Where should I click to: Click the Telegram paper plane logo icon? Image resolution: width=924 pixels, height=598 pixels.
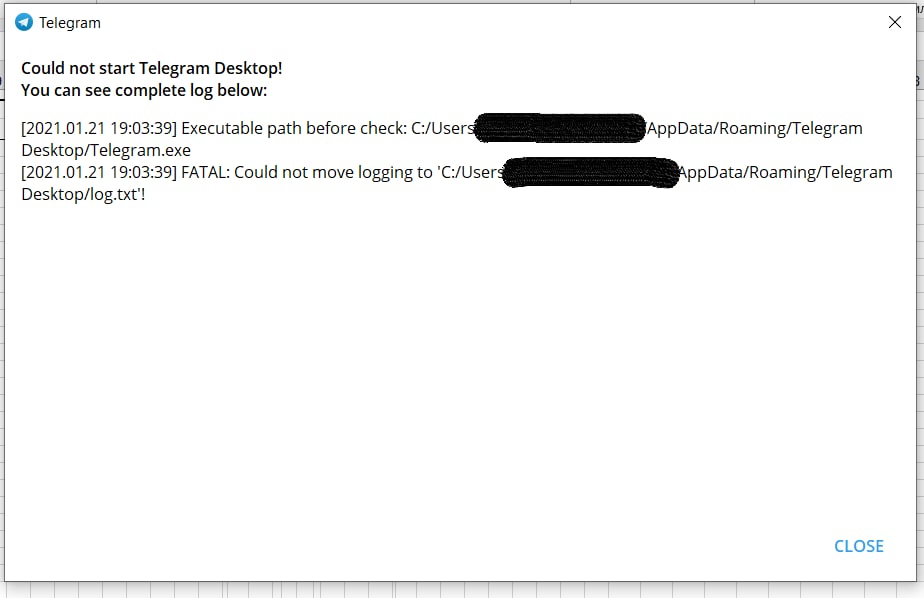(24, 22)
